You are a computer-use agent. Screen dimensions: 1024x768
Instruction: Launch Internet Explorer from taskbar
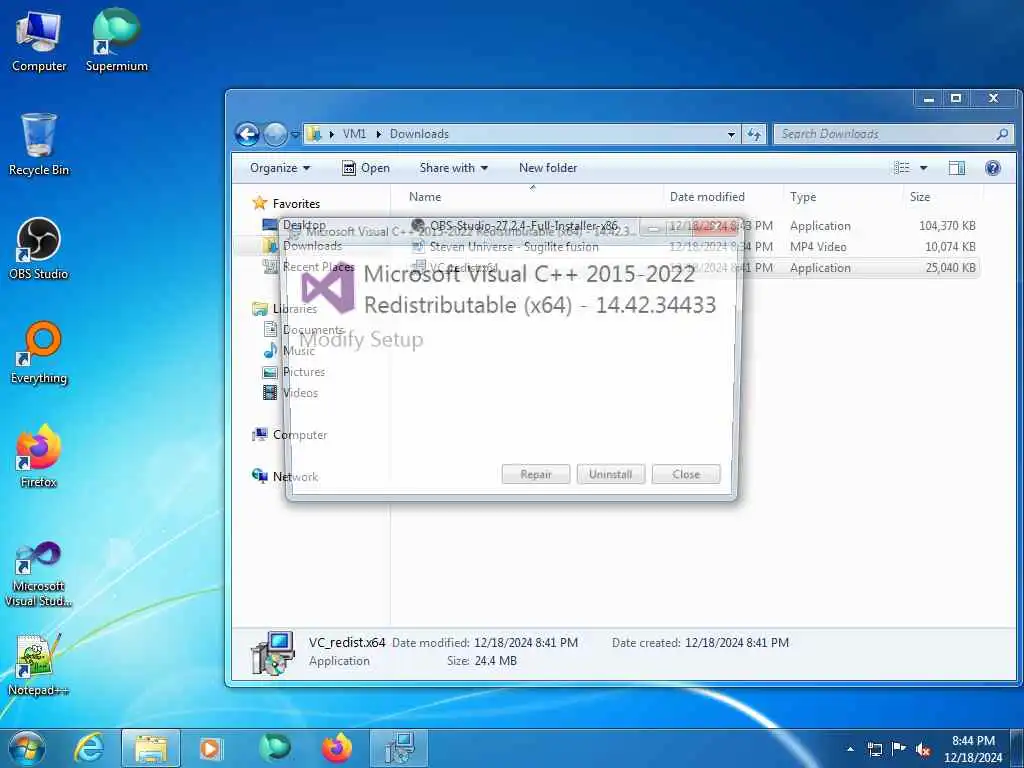click(89, 748)
